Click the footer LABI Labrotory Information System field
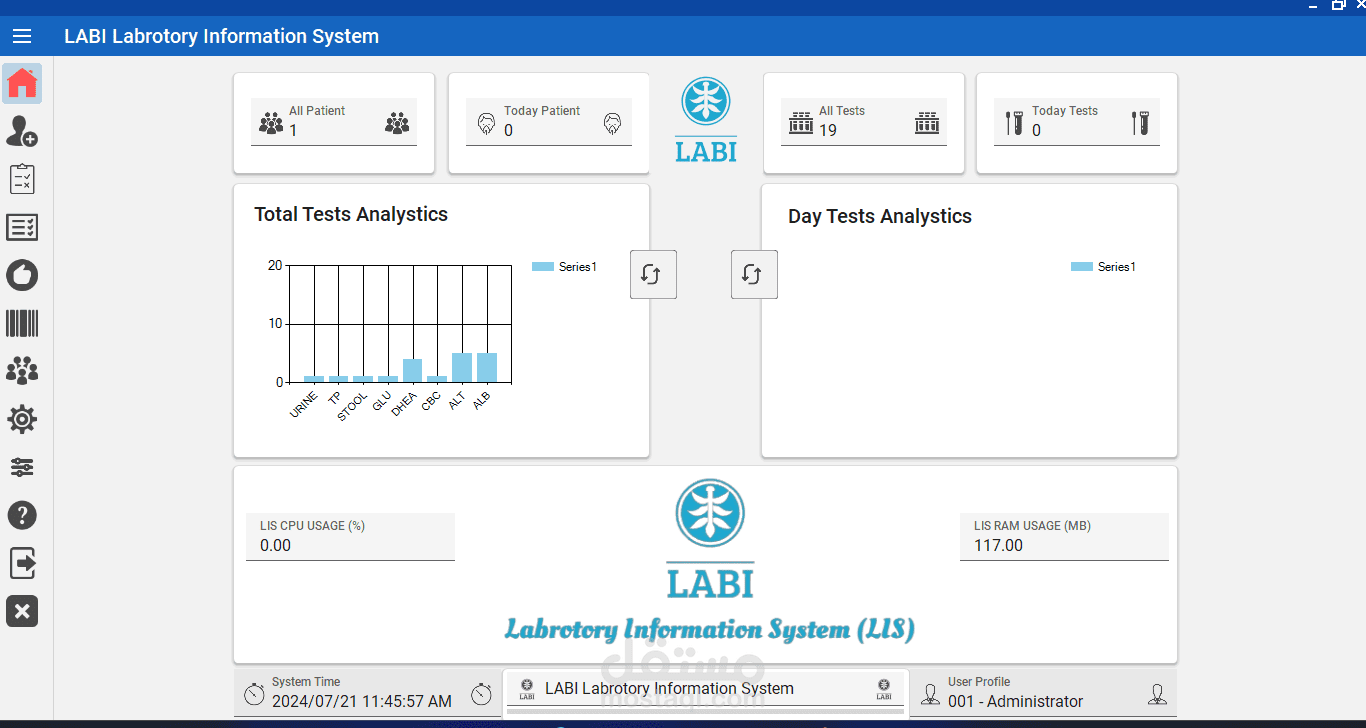Viewport: 1366px width, 728px height. click(705, 690)
